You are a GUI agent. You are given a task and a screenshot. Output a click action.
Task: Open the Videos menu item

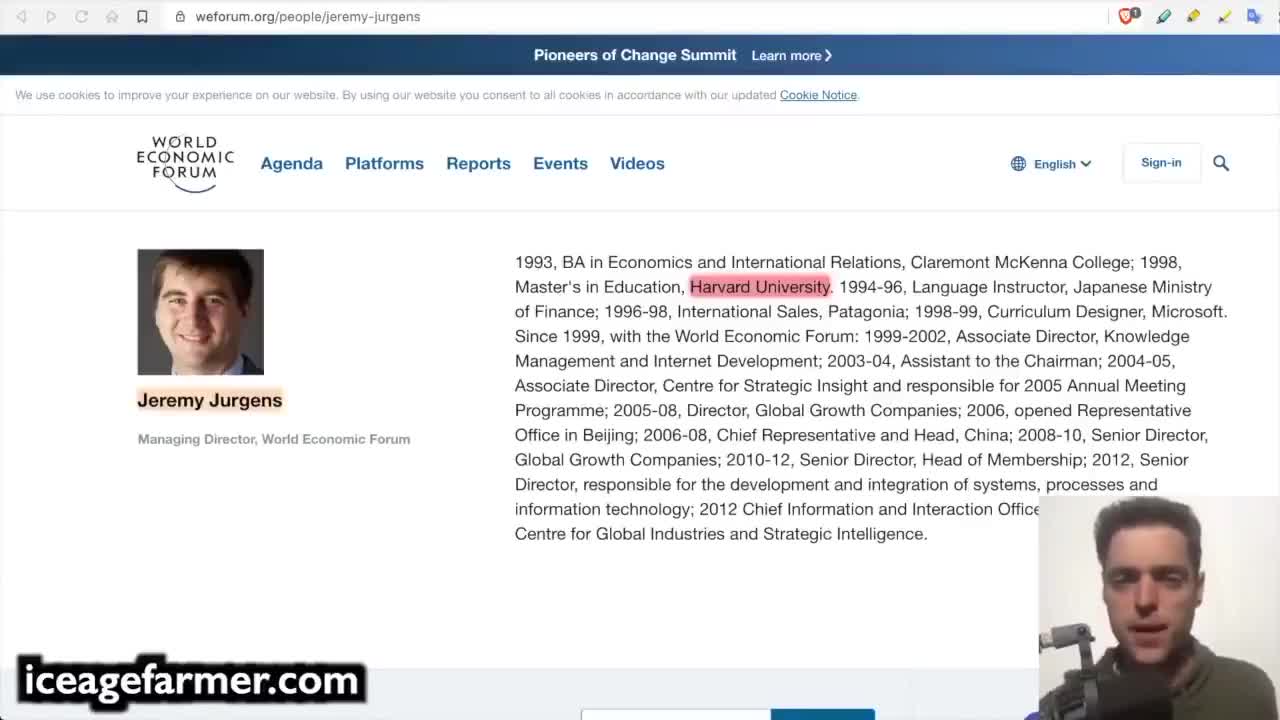tap(637, 163)
